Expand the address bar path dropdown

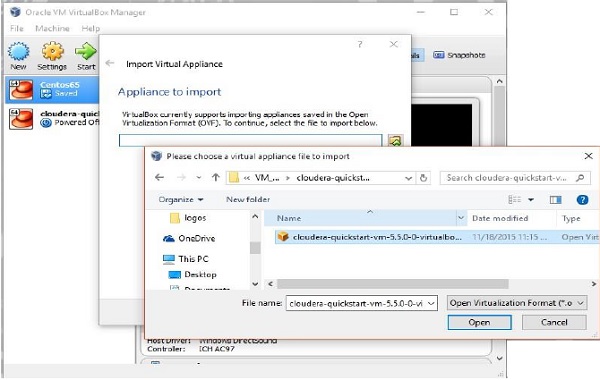coord(408,178)
